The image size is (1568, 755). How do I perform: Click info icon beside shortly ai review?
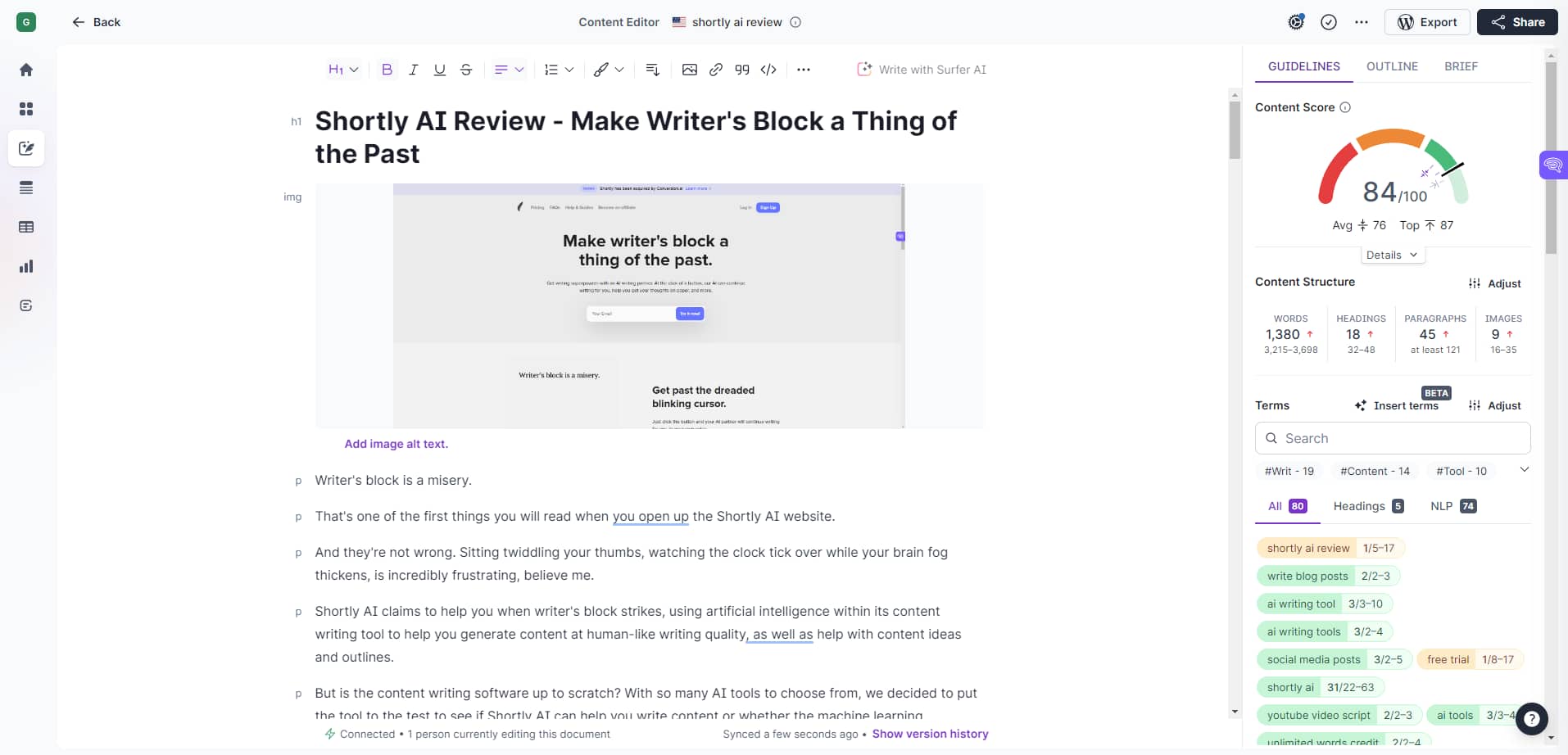pyautogui.click(x=795, y=22)
